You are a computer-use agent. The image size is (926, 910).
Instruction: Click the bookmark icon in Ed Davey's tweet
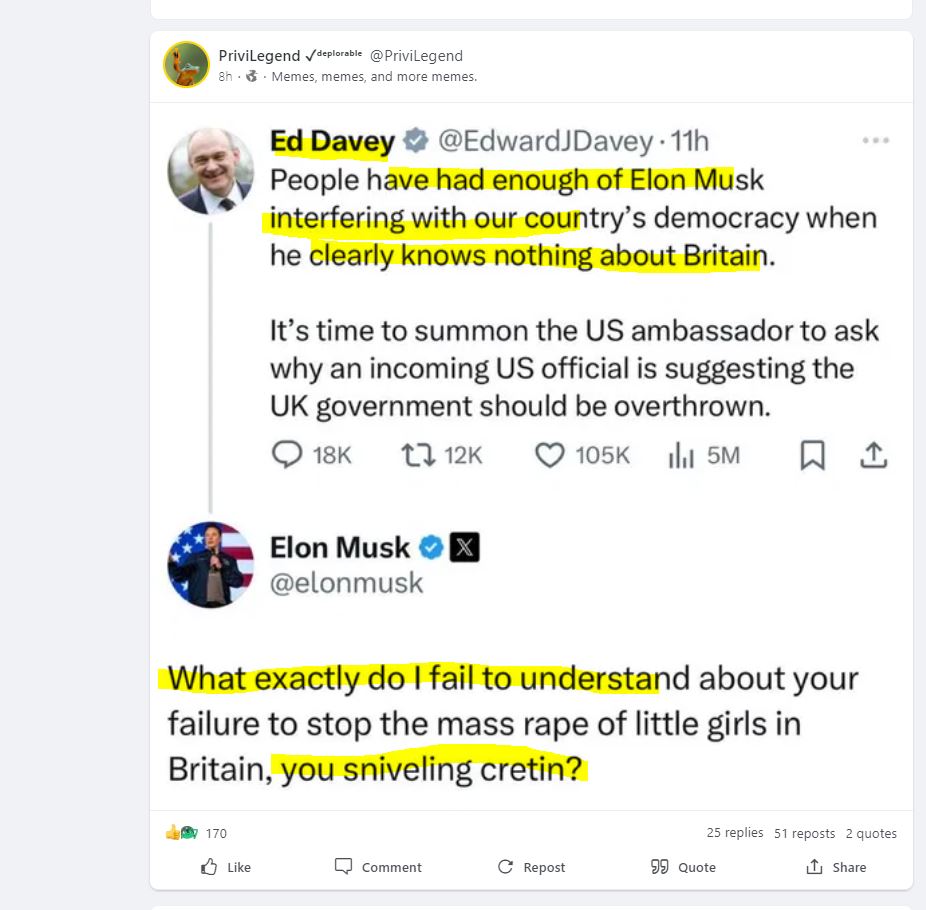(x=812, y=456)
